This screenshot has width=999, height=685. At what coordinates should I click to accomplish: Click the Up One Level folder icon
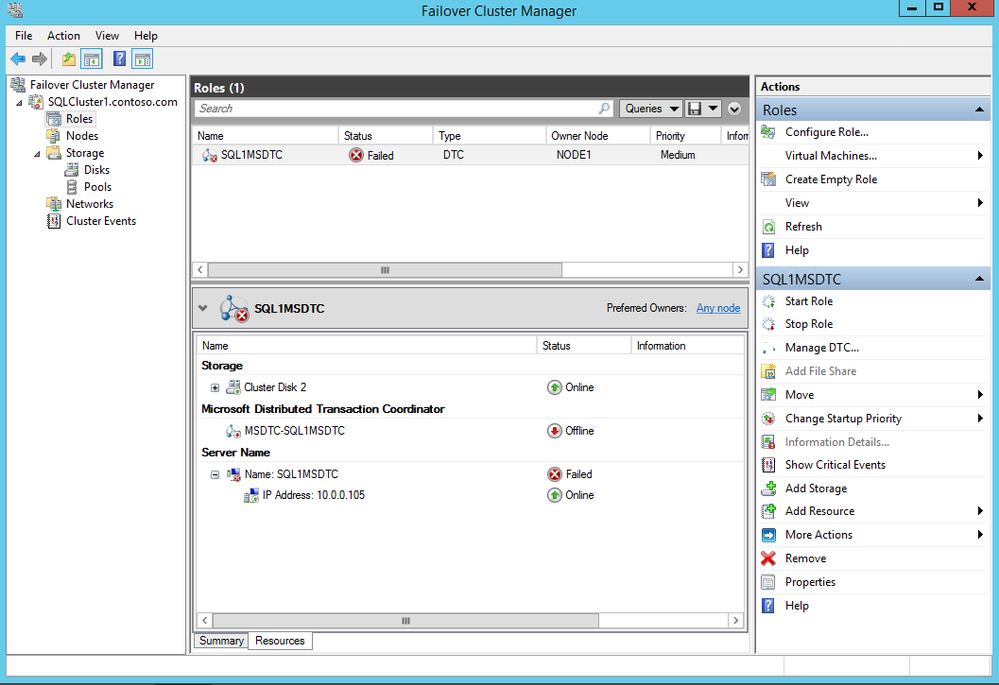pos(69,59)
